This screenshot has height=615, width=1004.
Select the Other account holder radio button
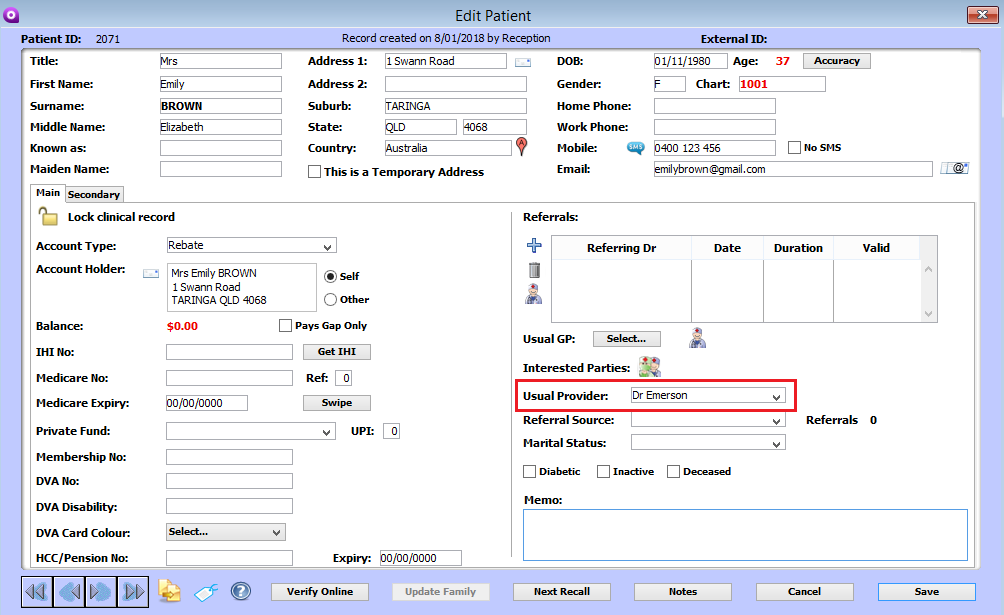click(330, 299)
